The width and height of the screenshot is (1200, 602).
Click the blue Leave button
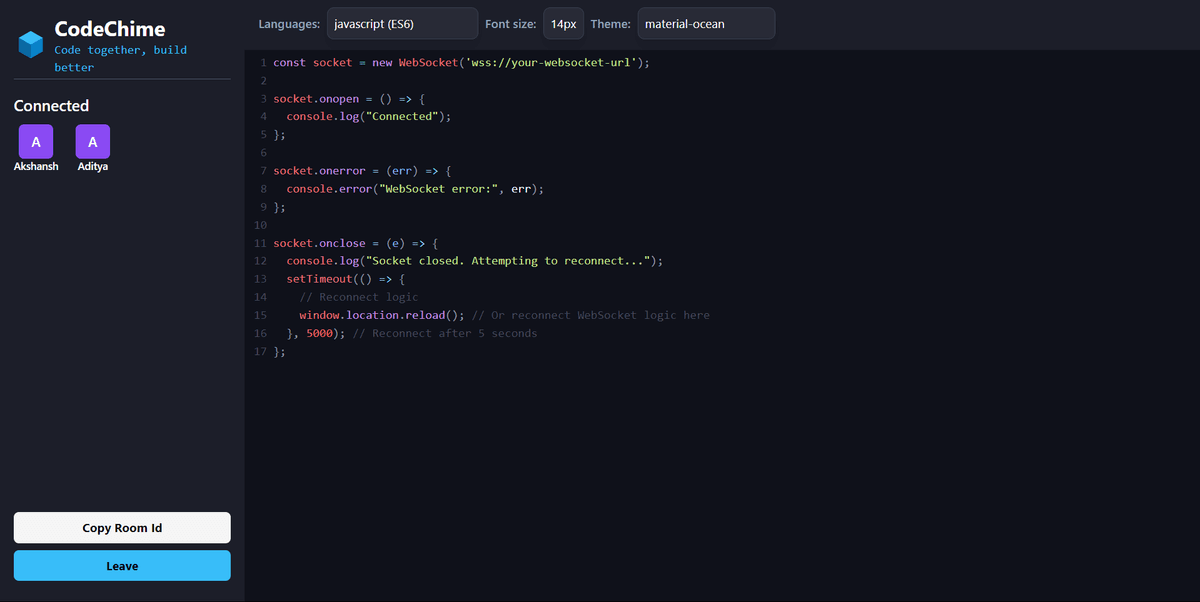[122, 566]
